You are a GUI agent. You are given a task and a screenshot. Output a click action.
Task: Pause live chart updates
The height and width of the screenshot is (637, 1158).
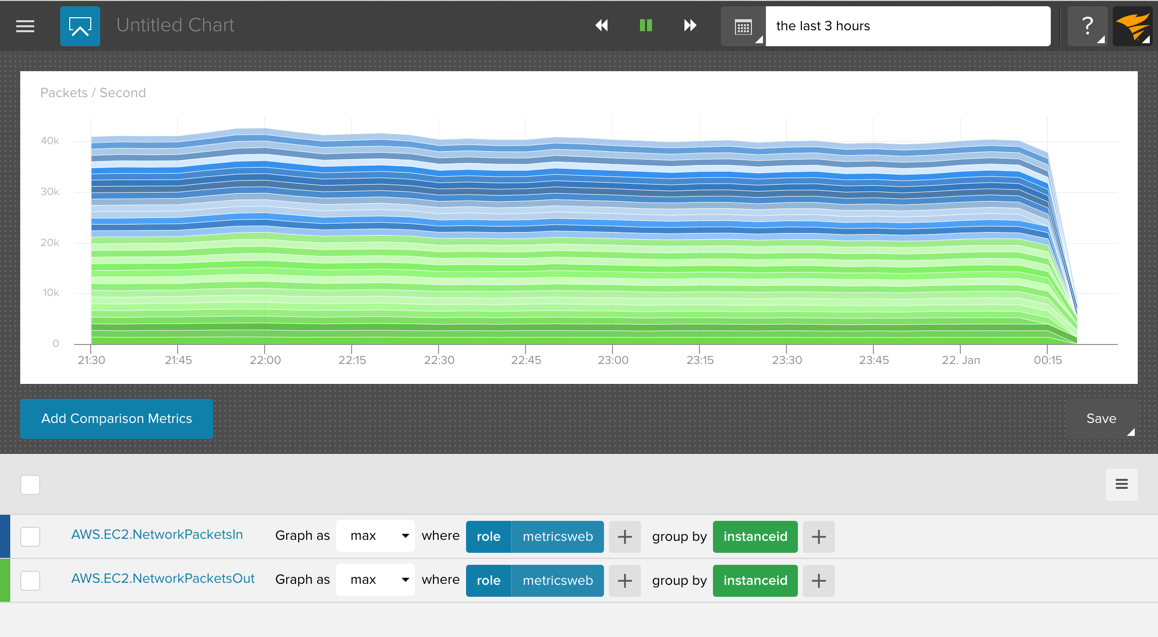(x=646, y=26)
